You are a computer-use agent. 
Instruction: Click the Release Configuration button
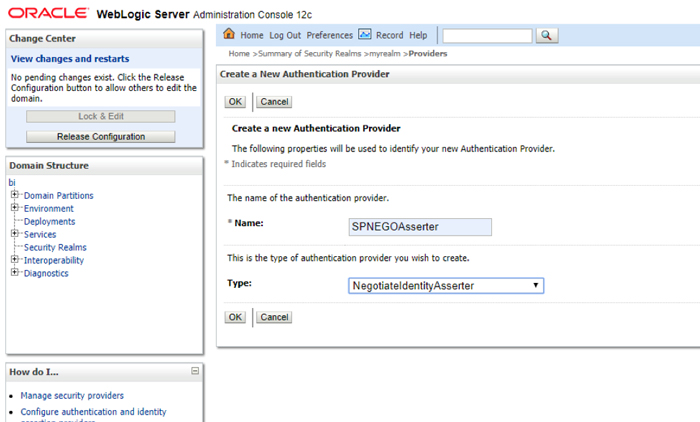[101, 137]
